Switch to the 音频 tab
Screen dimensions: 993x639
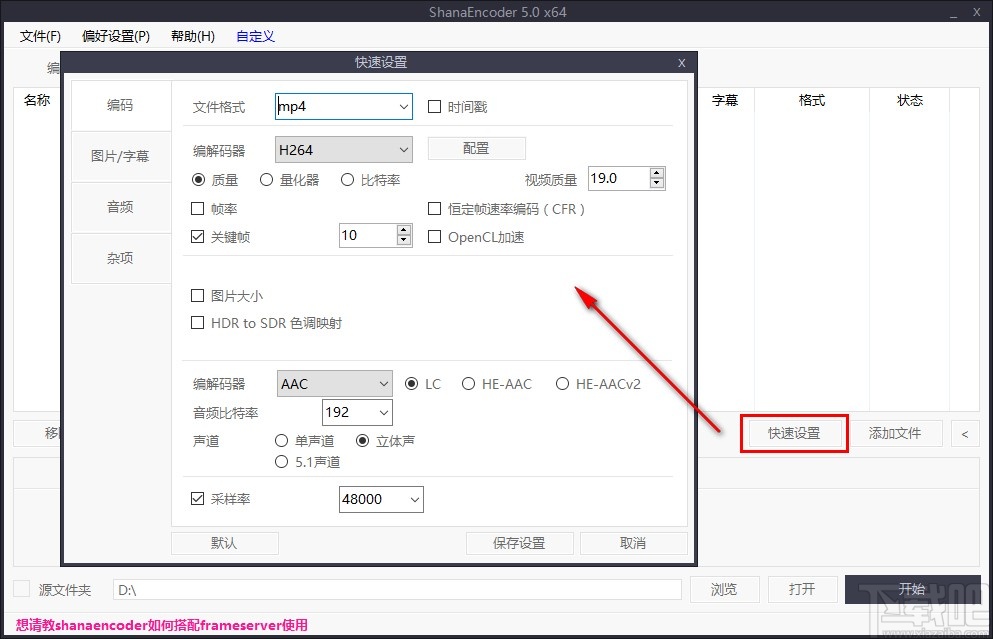point(120,207)
